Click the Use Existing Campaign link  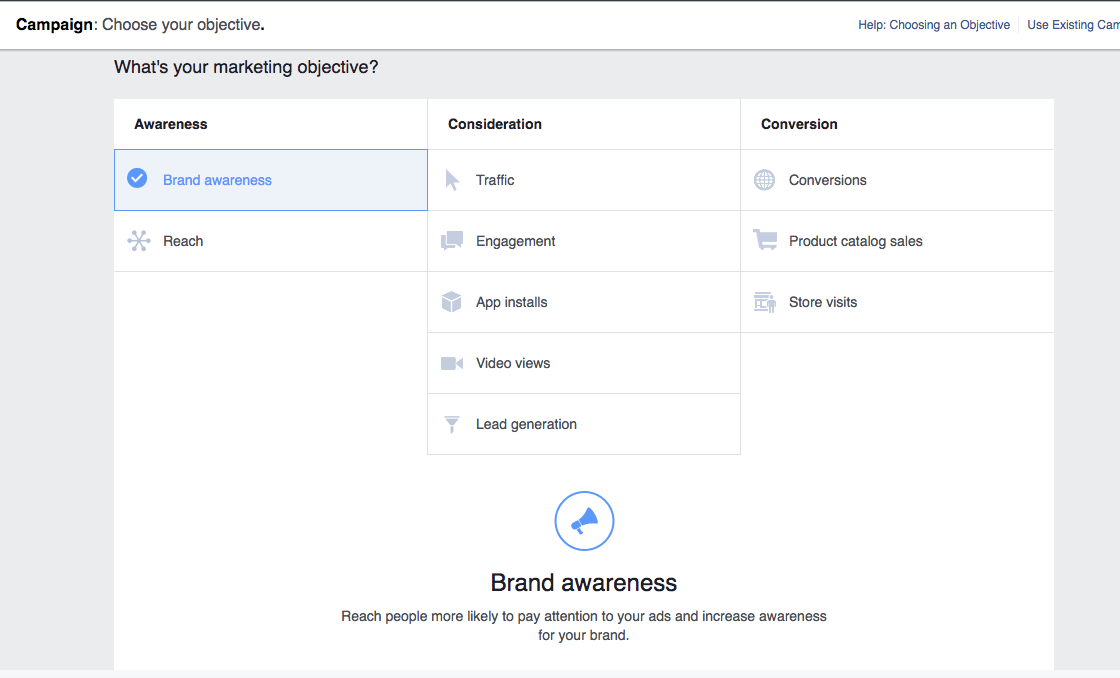1073,25
